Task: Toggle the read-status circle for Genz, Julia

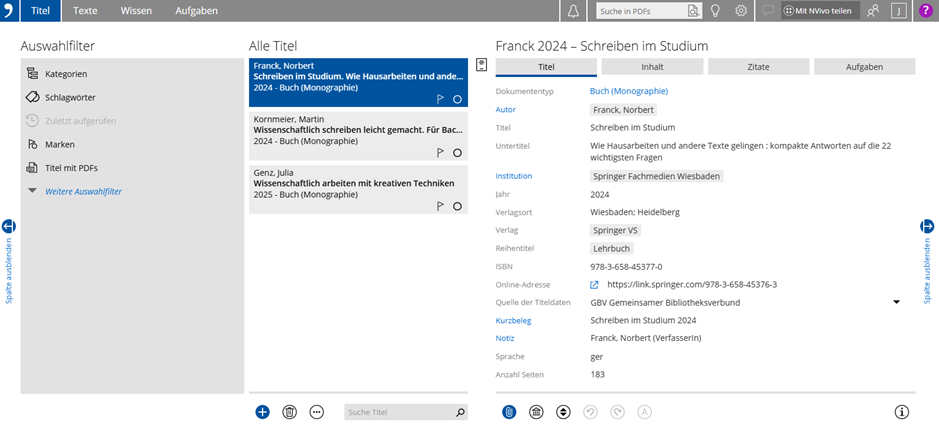Action: coord(457,206)
